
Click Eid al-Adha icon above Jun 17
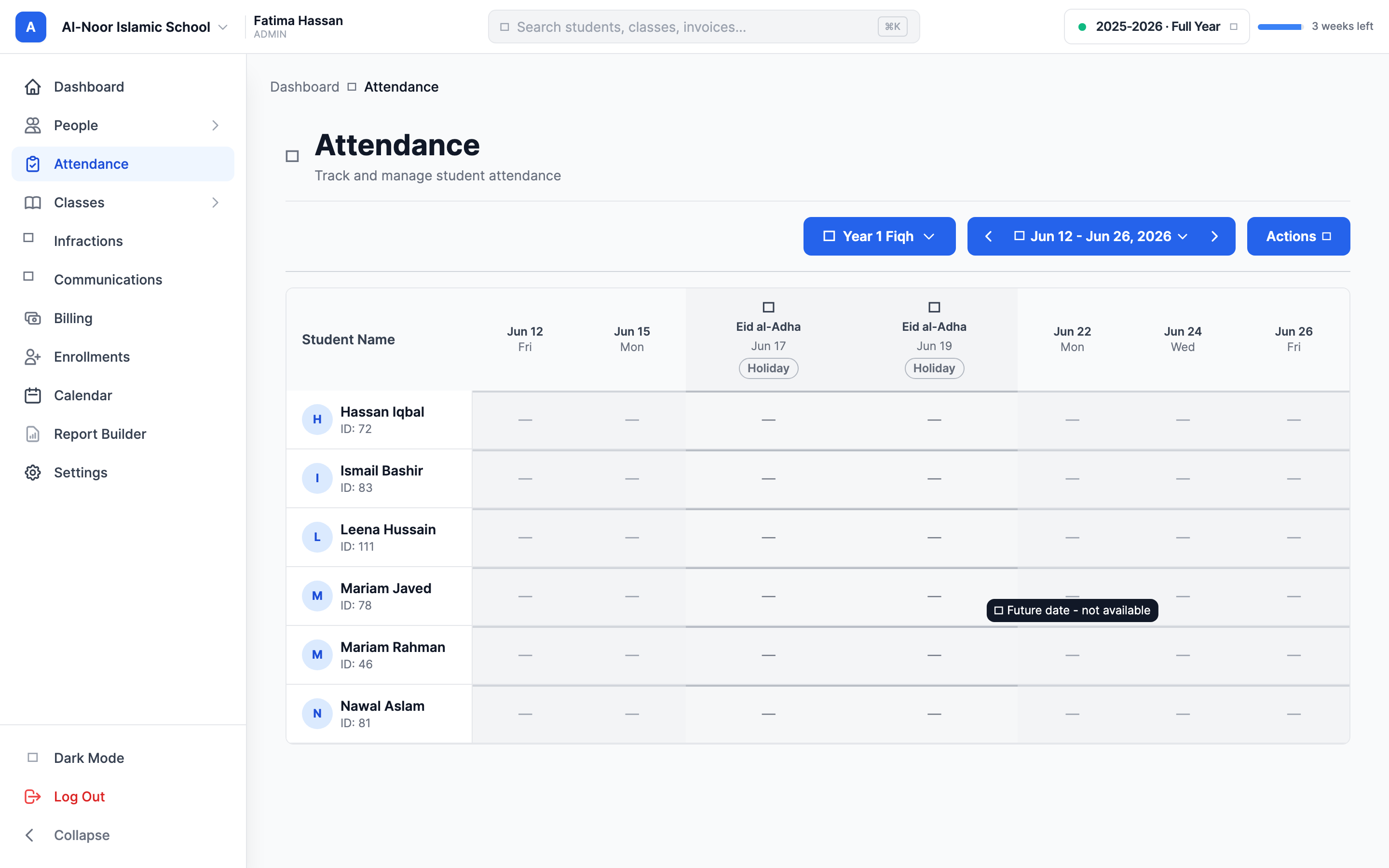pyautogui.click(x=769, y=307)
